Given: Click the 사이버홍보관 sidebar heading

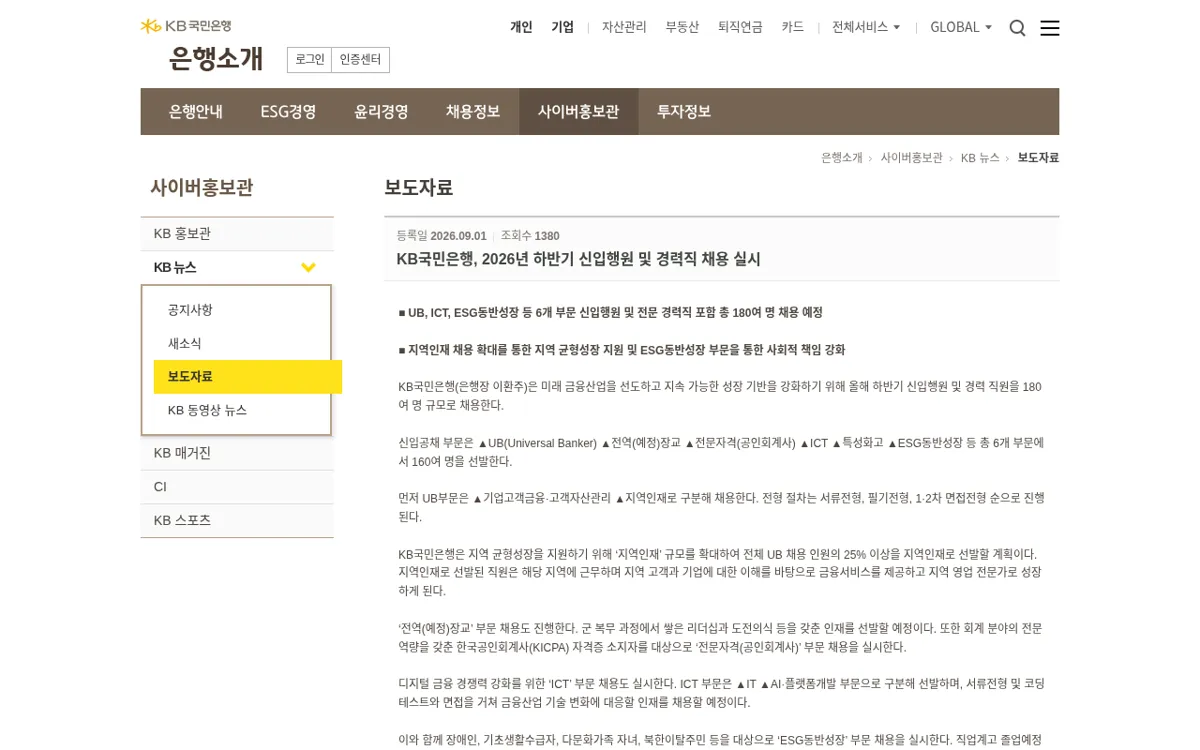Looking at the screenshot, I should [x=201, y=187].
